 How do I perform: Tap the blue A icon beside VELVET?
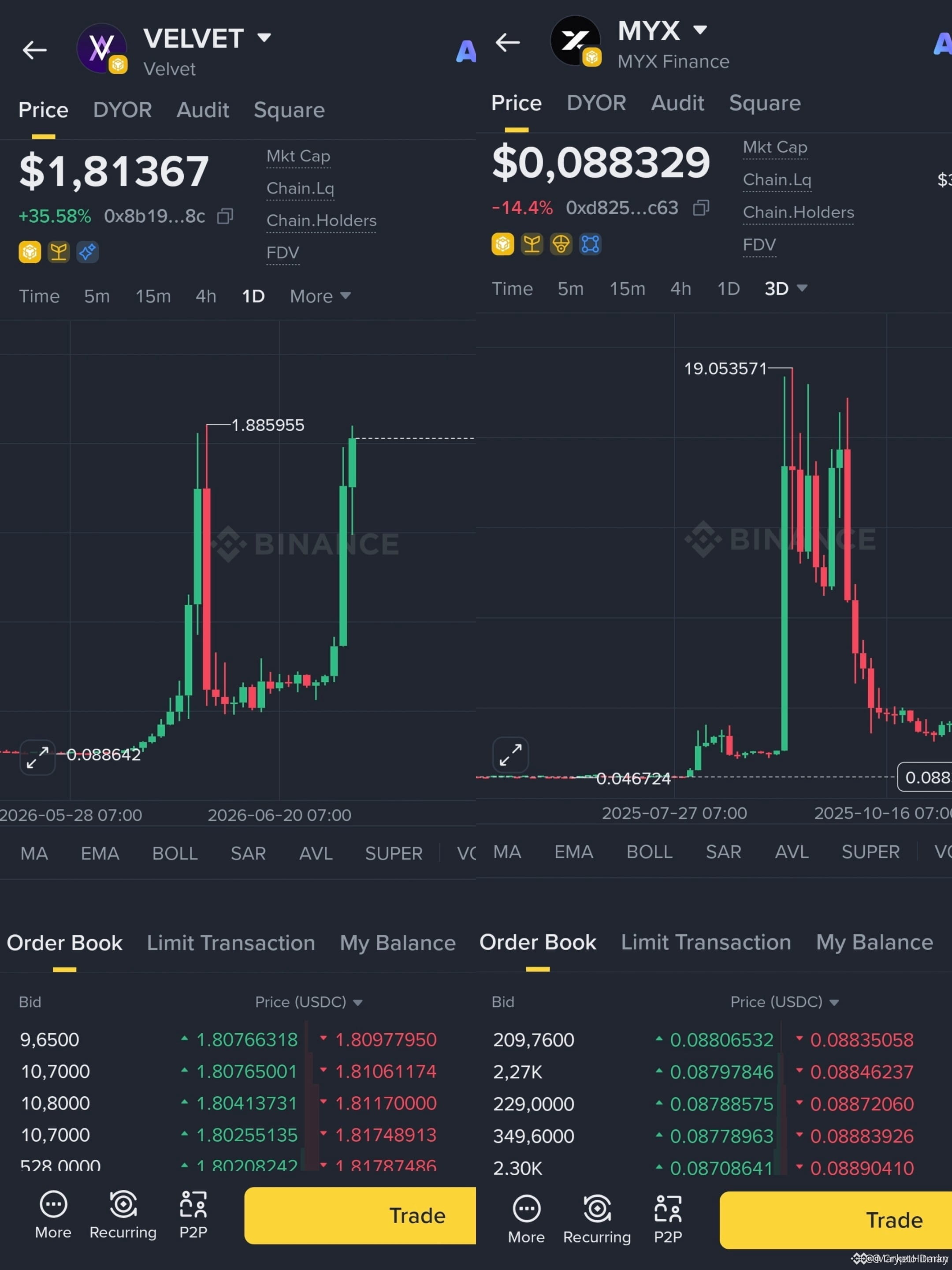click(466, 51)
